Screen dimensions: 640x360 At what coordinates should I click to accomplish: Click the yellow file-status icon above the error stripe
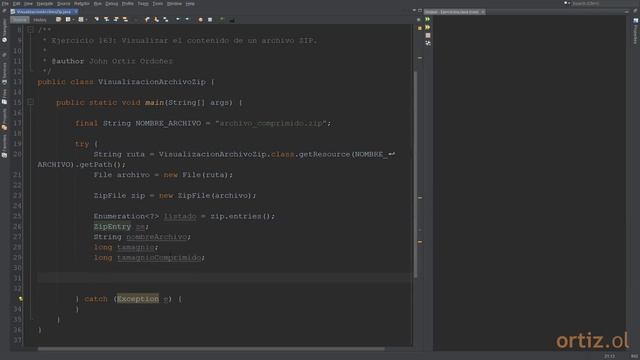click(x=420, y=28)
